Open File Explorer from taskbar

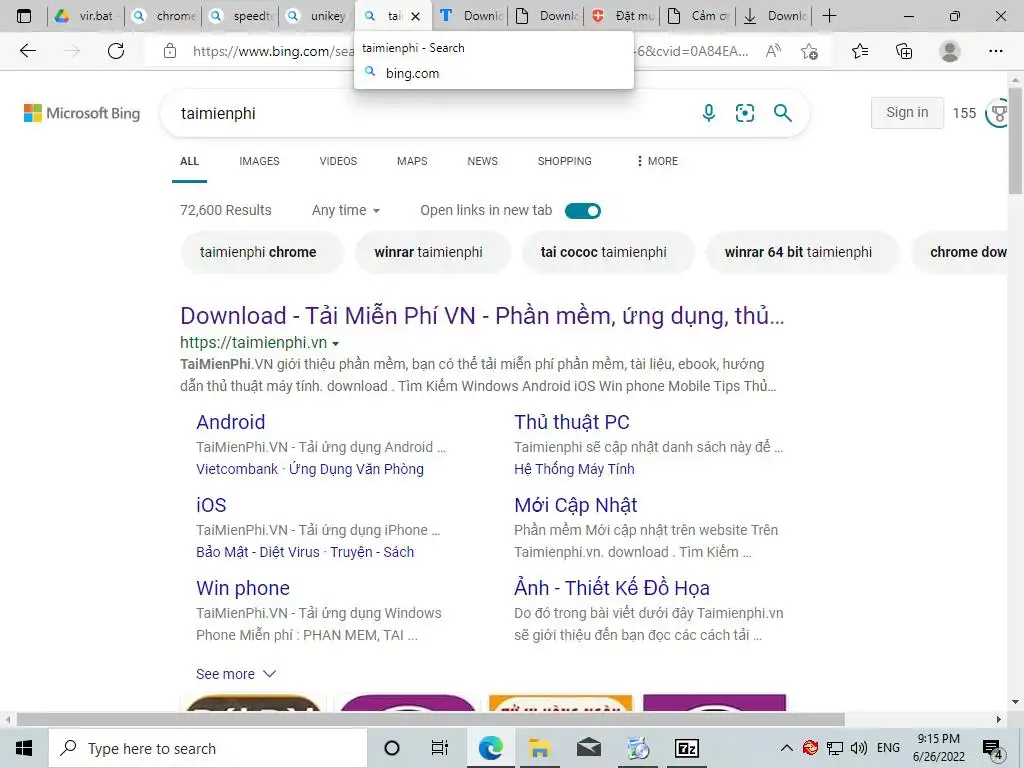539,748
